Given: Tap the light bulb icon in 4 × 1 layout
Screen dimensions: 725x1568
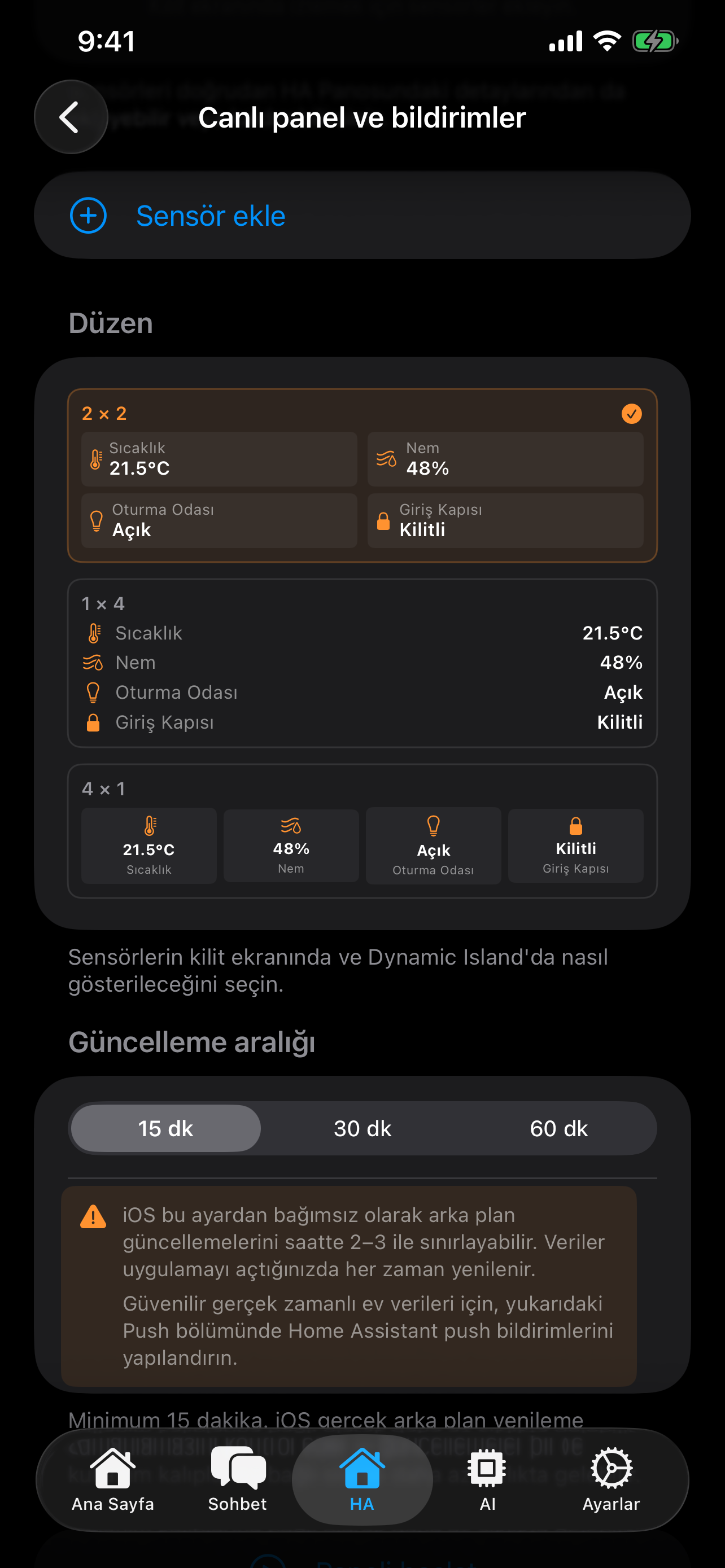Looking at the screenshot, I should pyautogui.click(x=434, y=825).
